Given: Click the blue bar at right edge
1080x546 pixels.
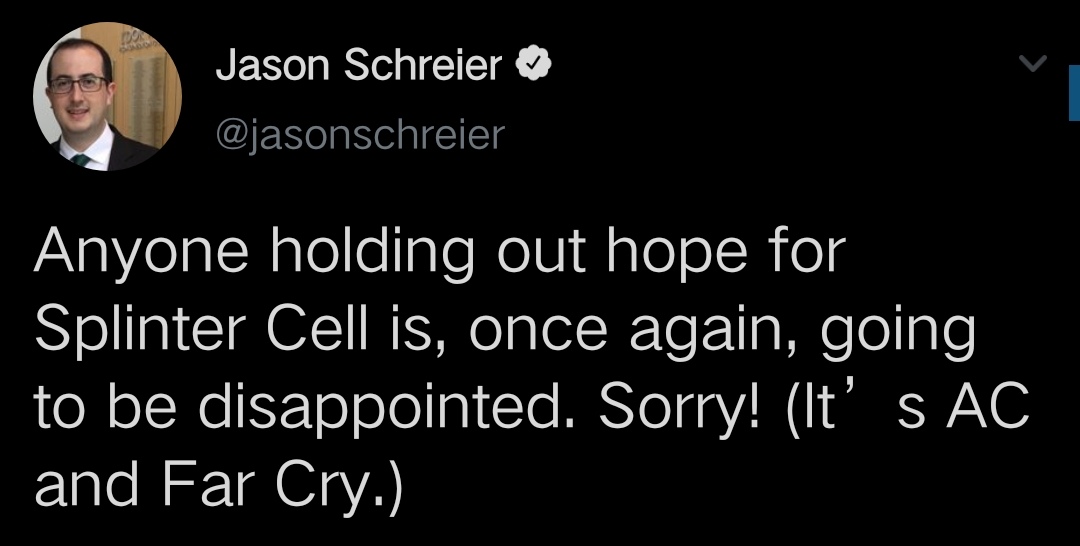Looking at the screenshot, I should (x=1074, y=93).
